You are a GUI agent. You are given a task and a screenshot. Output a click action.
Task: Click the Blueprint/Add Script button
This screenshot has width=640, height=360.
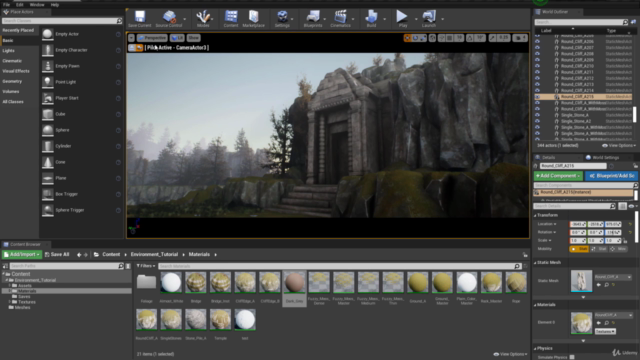pos(611,176)
